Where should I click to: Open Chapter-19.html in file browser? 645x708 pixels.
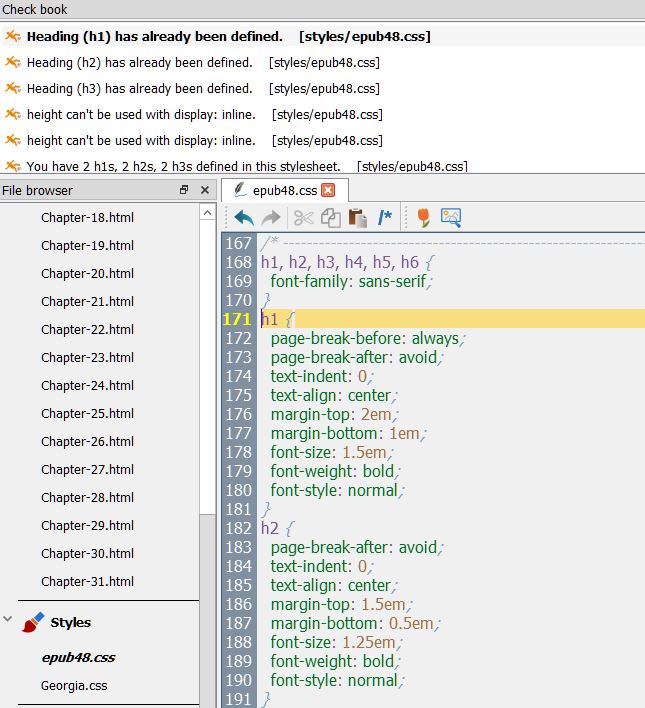tap(88, 246)
